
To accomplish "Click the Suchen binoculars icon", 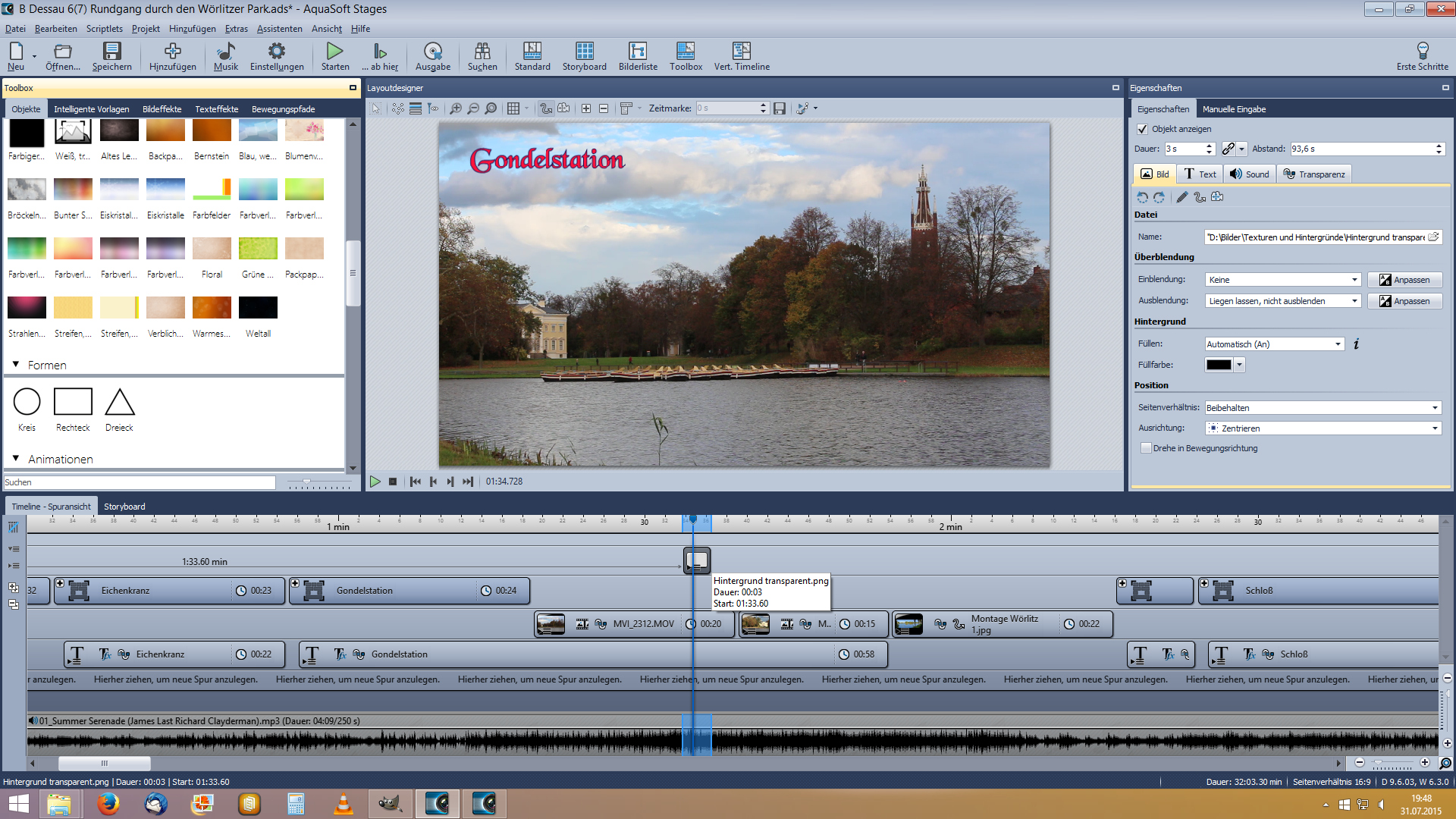I will pos(482,52).
